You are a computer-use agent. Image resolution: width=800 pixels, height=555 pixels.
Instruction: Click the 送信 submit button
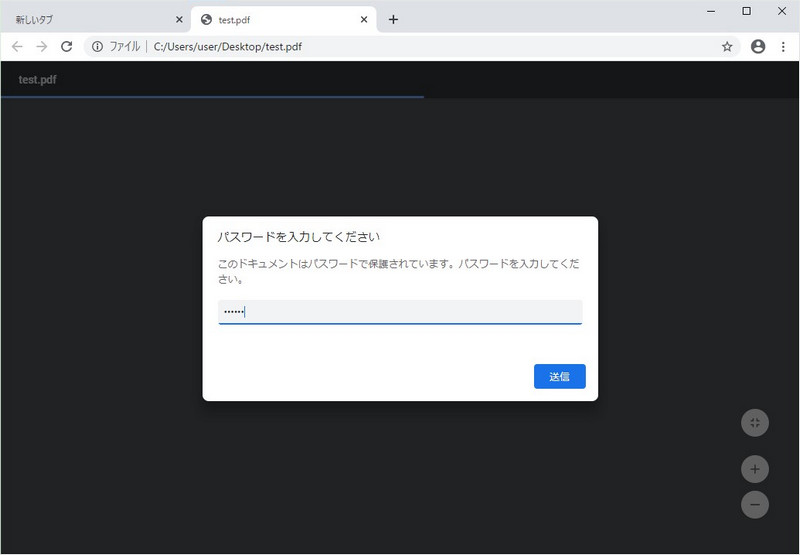(x=560, y=376)
